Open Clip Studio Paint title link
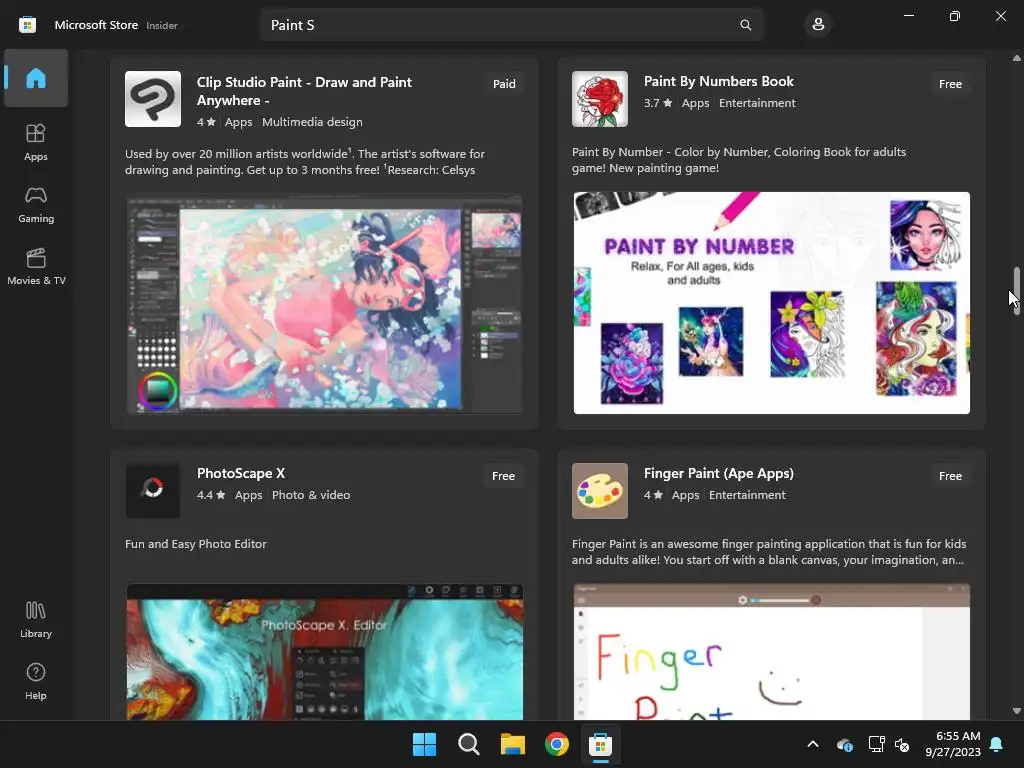This screenshot has height=768, width=1024. [304, 91]
